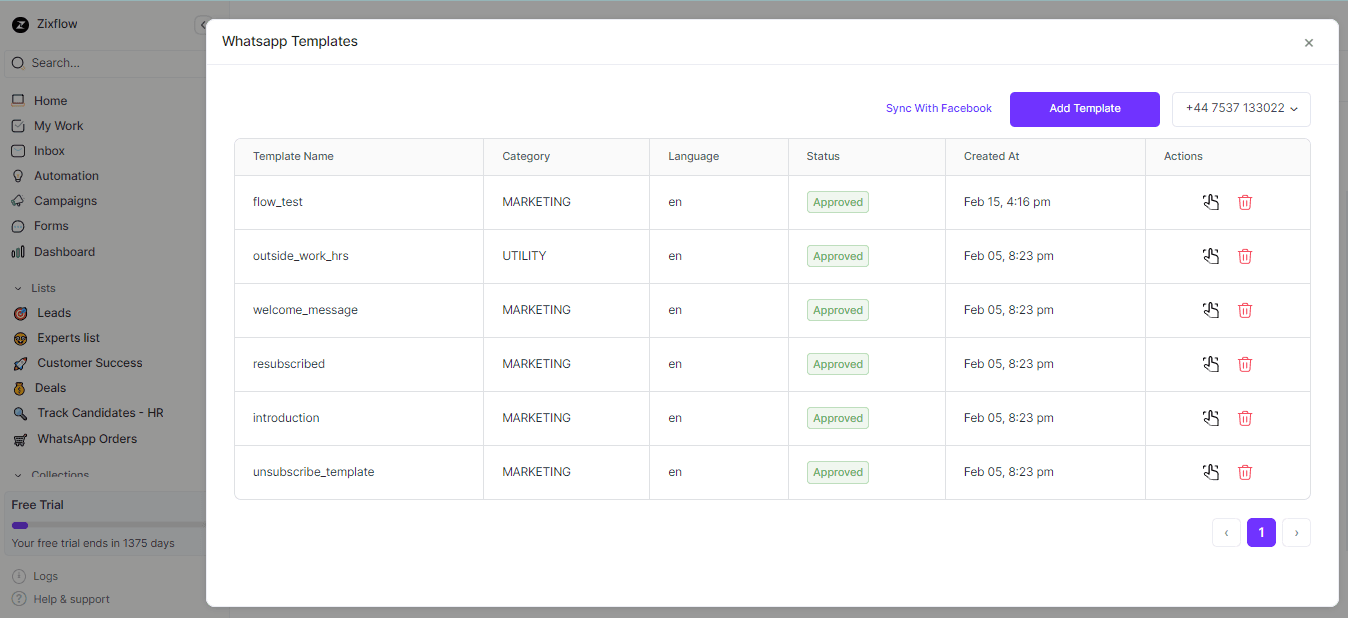This screenshot has width=1348, height=618.
Task: Click the preview icon for flow_test template
Action: coord(1211,202)
